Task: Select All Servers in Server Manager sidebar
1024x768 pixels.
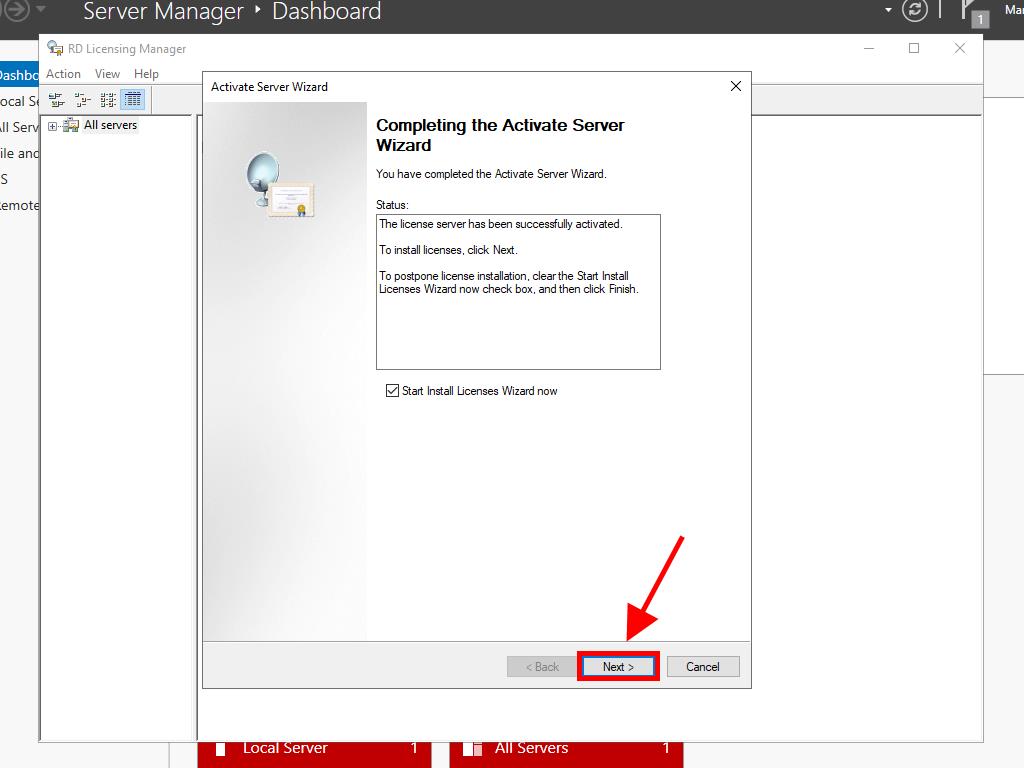Action: click(19, 127)
